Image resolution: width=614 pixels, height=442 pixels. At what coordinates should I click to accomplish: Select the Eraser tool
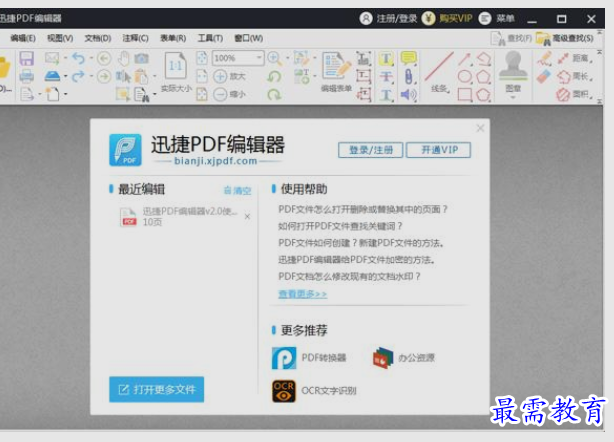coord(544,76)
